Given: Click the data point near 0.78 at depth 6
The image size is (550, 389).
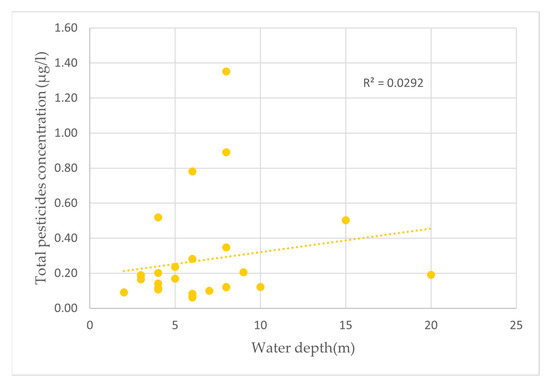Looking at the screenshot, I should (x=192, y=172).
